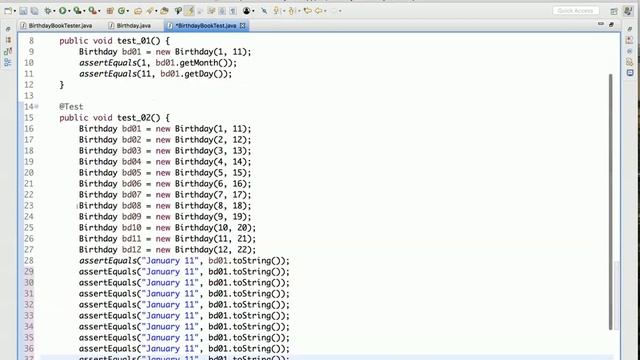Open the Back history dropdown arrow
The height and width of the screenshot is (360, 640).
pos(325,11)
